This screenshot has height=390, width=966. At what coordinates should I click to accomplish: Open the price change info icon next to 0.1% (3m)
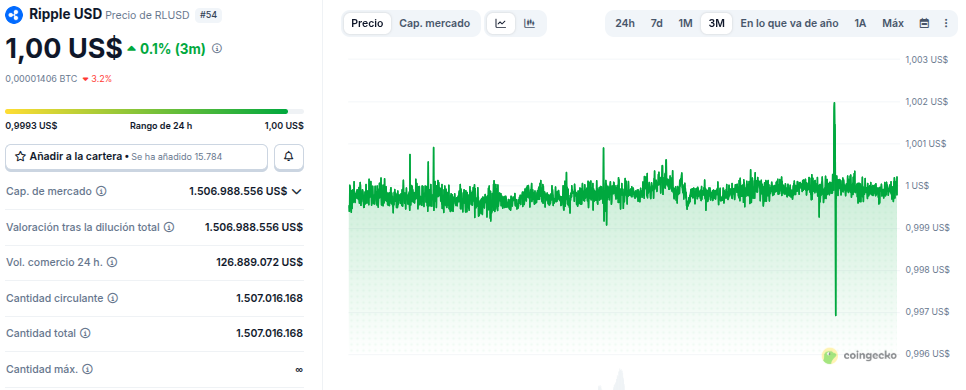click(217, 48)
